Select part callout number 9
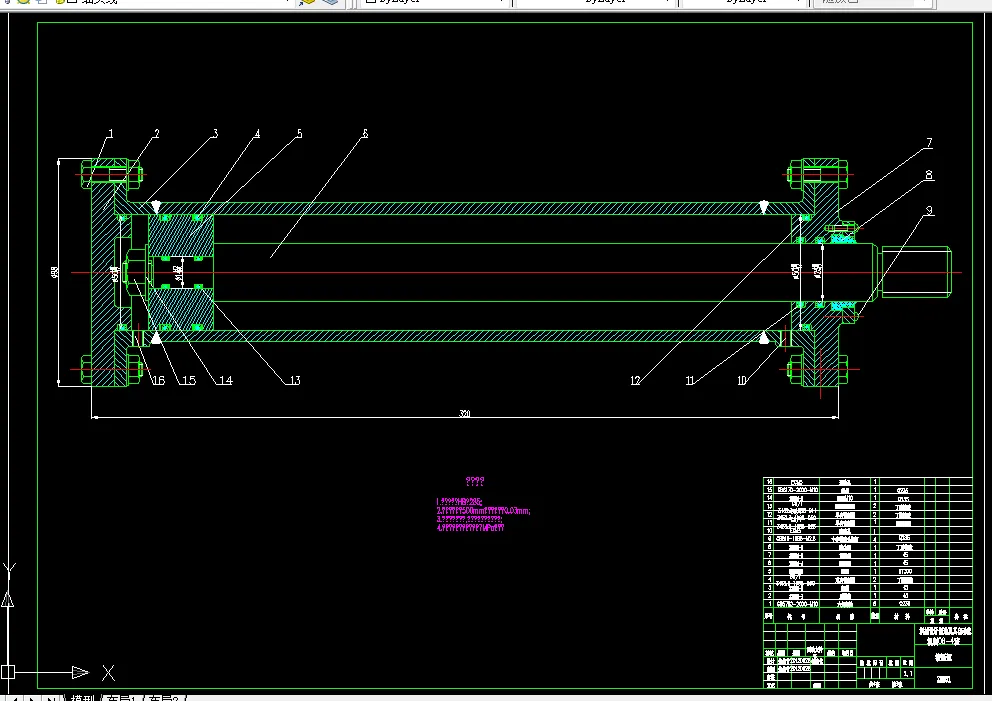992x701 pixels. (929, 210)
